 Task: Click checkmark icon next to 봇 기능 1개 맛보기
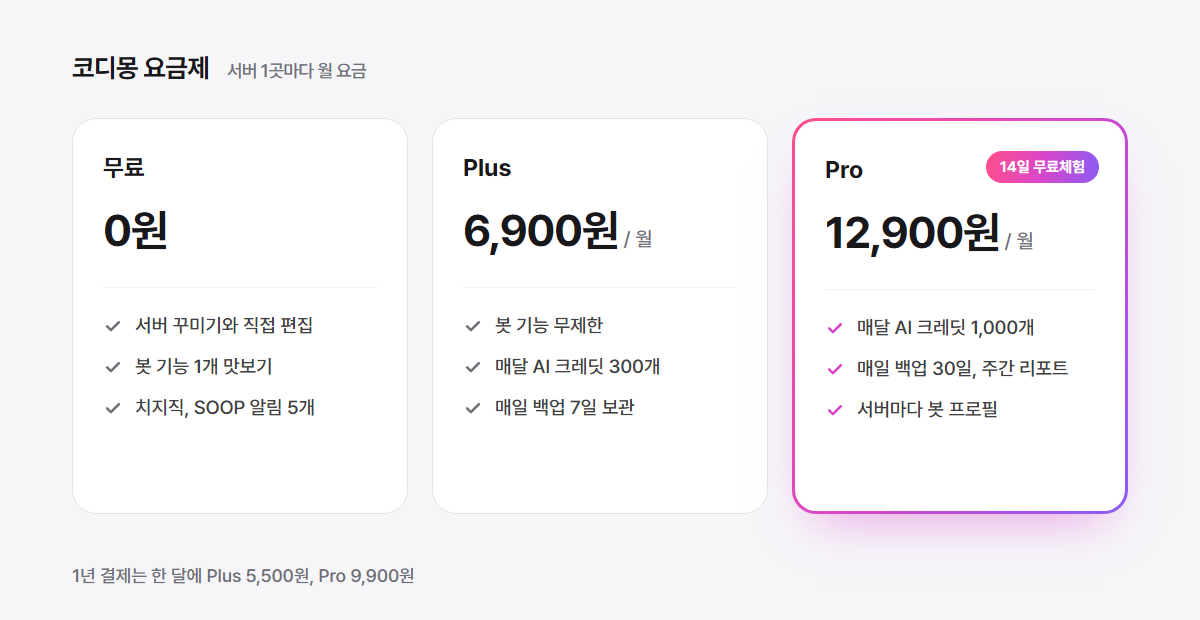(x=113, y=367)
